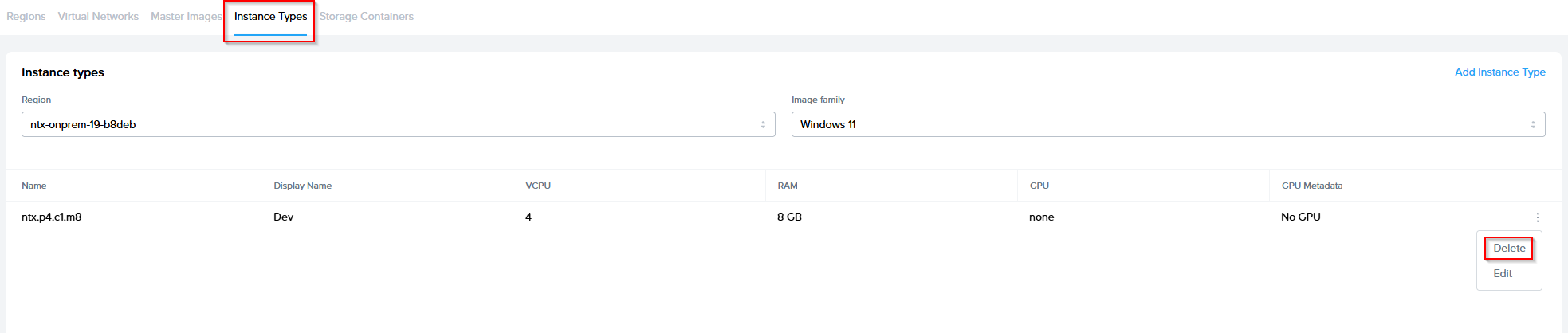
Task: Expand the Image family dropdown showing Windows 11
Action: pyautogui.click(x=1167, y=124)
